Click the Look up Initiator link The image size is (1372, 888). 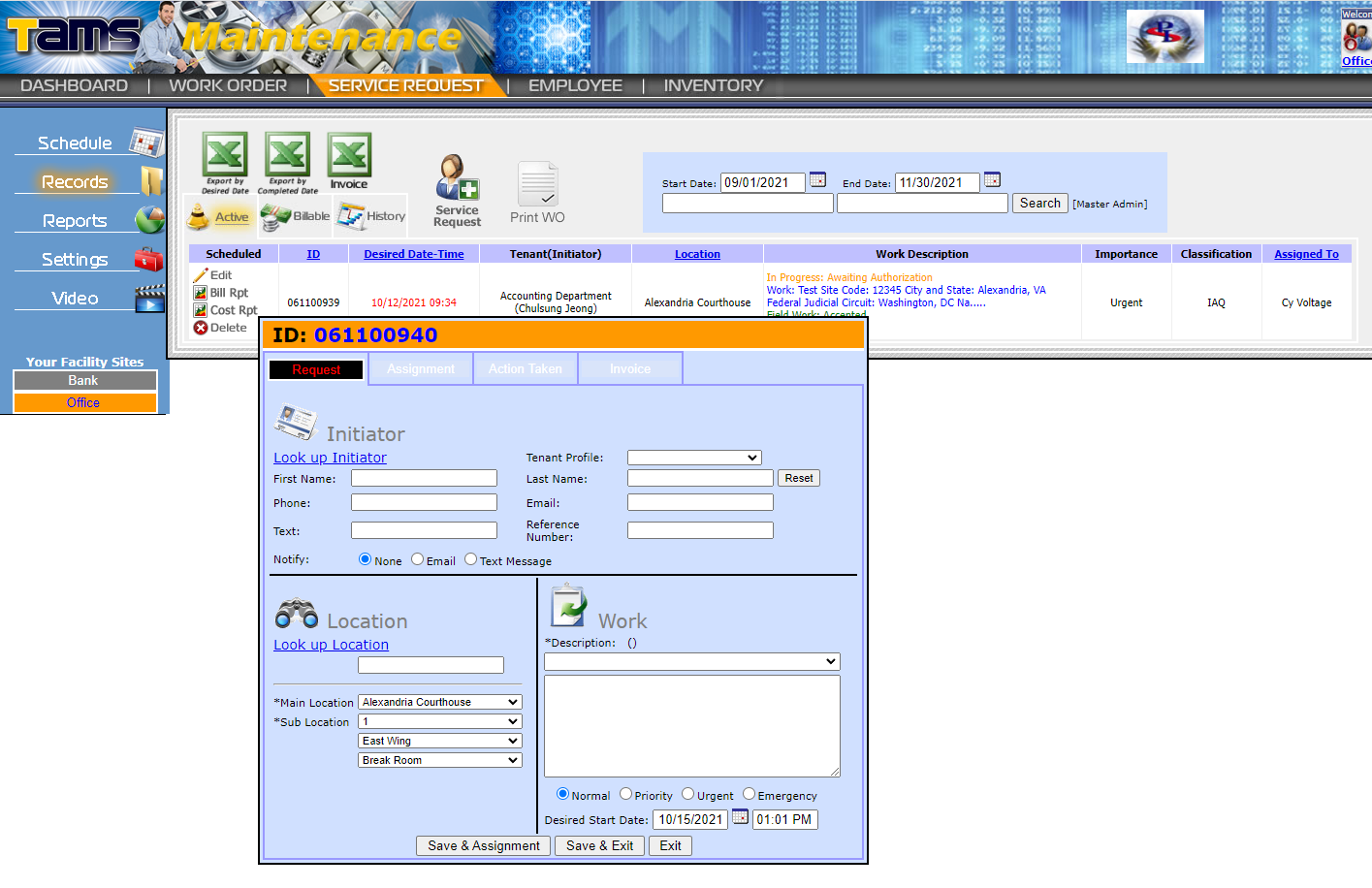coord(330,457)
